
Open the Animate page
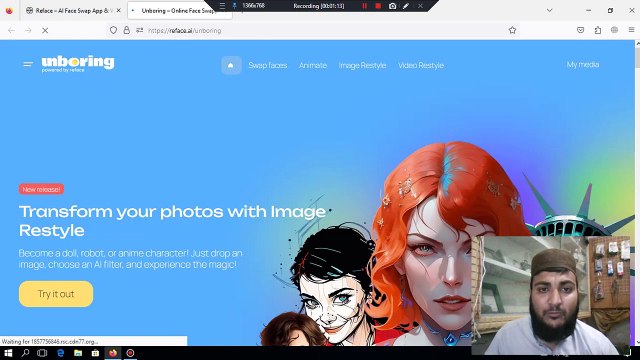tap(313, 65)
